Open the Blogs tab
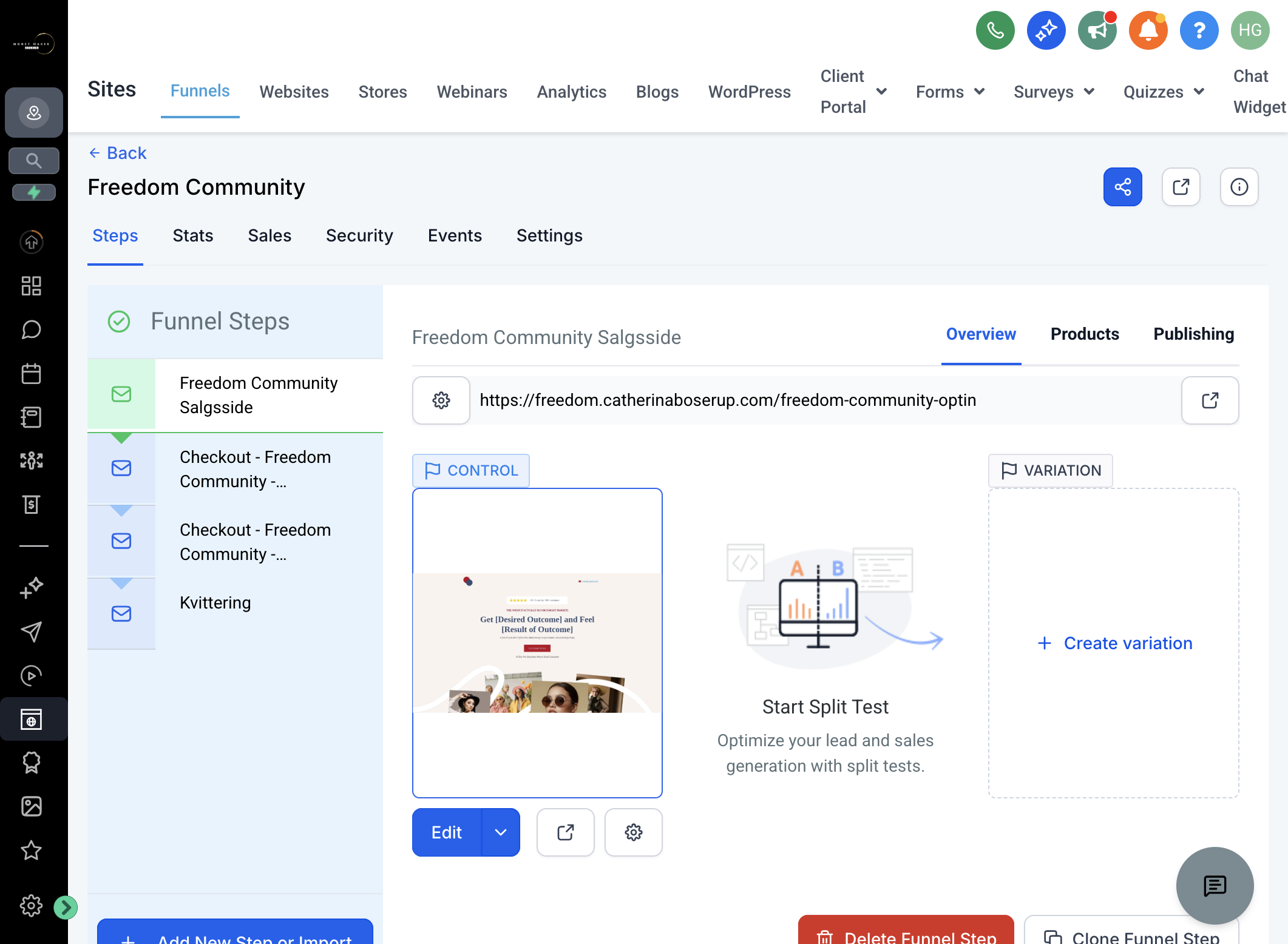 click(x=657, y=92)
